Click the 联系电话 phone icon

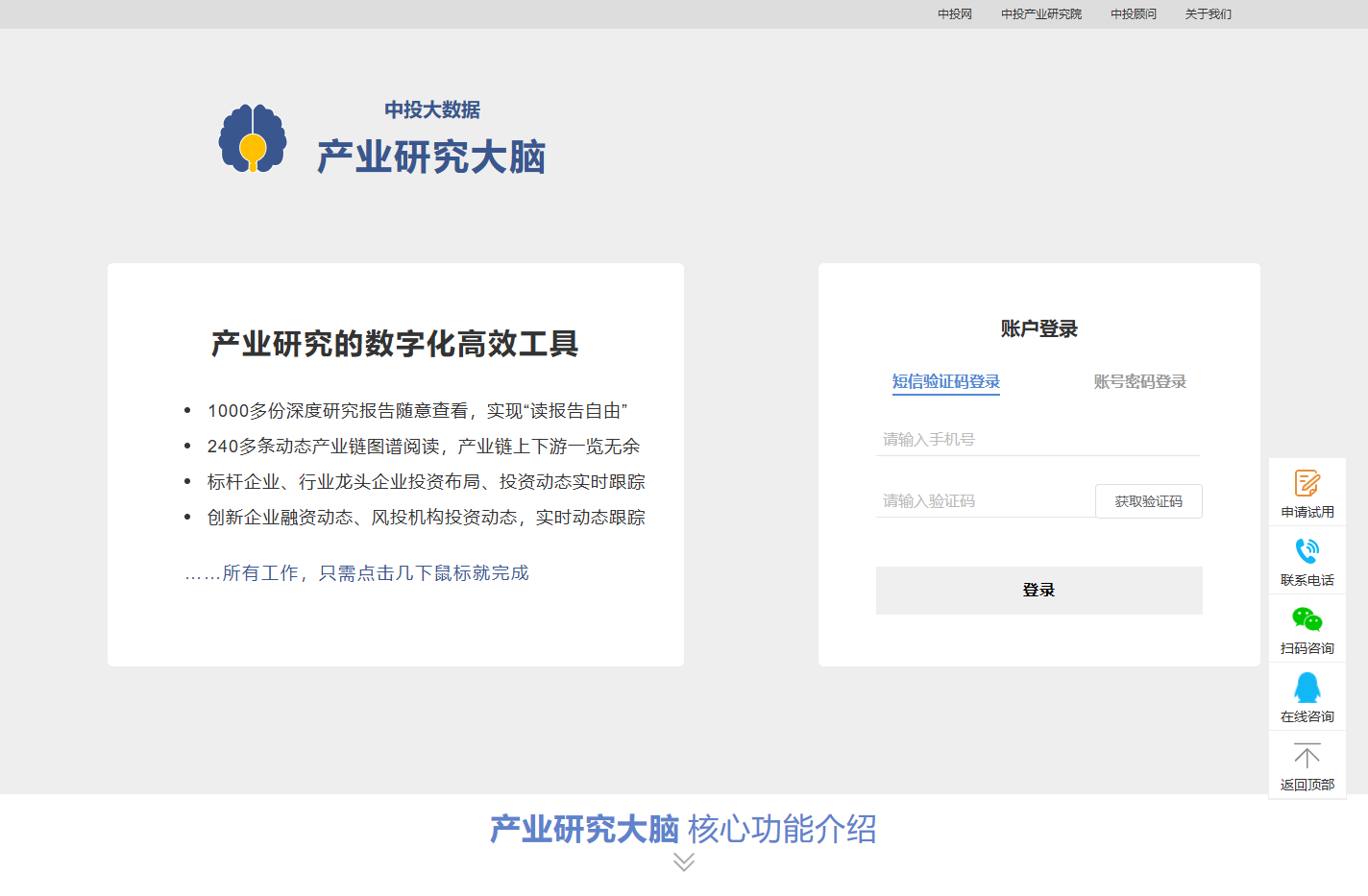pos(1307,551)
